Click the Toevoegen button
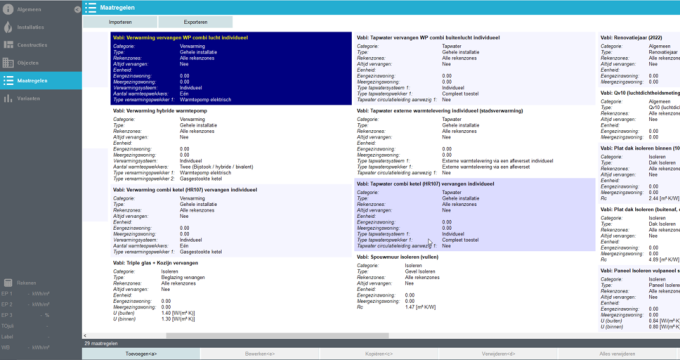 (141, 354)
